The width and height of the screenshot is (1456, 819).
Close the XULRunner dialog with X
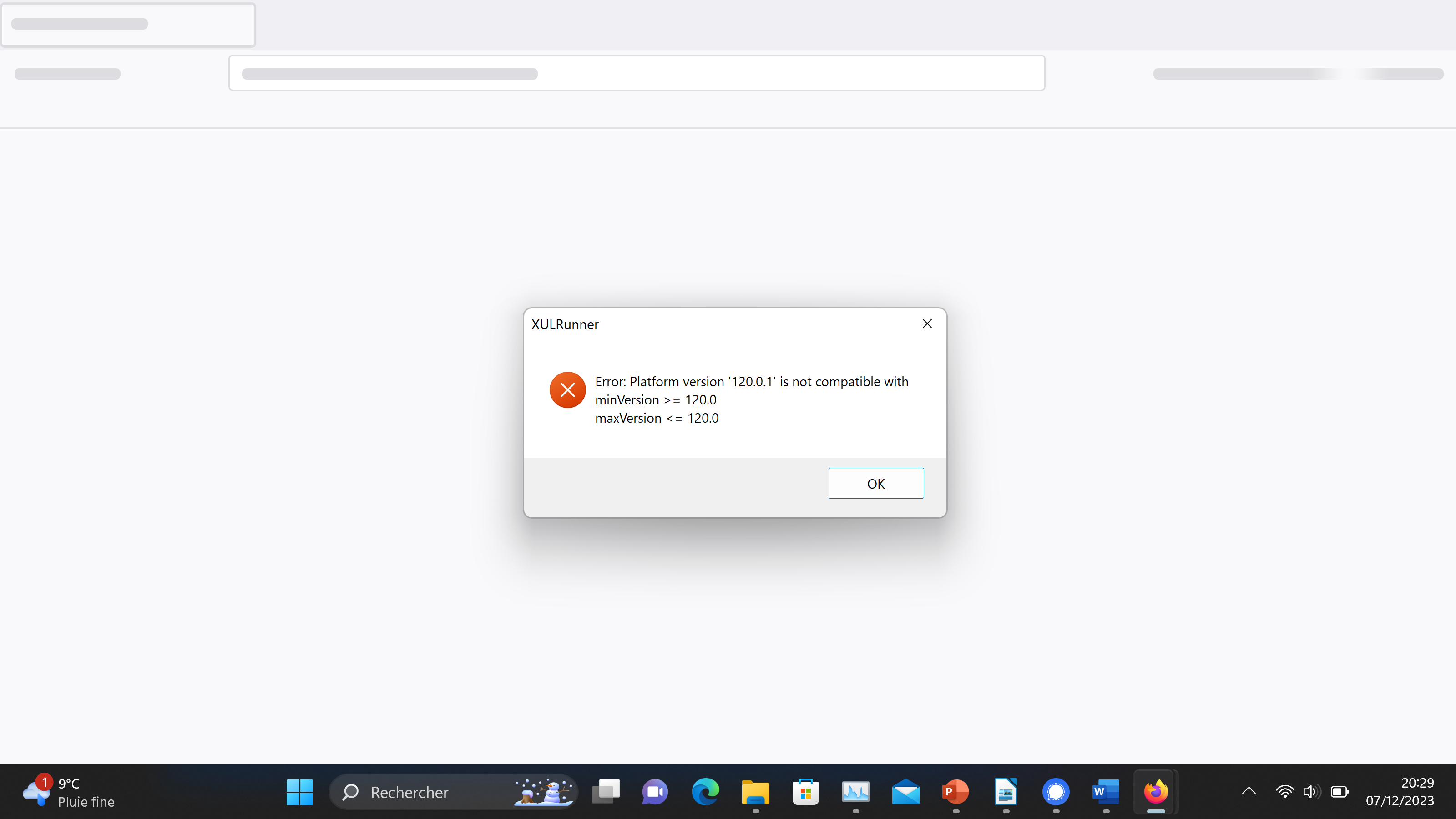tap(927, 324)
